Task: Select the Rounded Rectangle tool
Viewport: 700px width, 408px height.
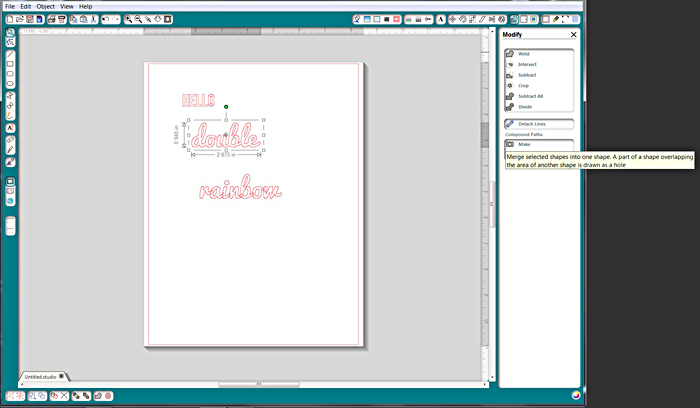Action: pyautogui.click(x=10, y=74)
